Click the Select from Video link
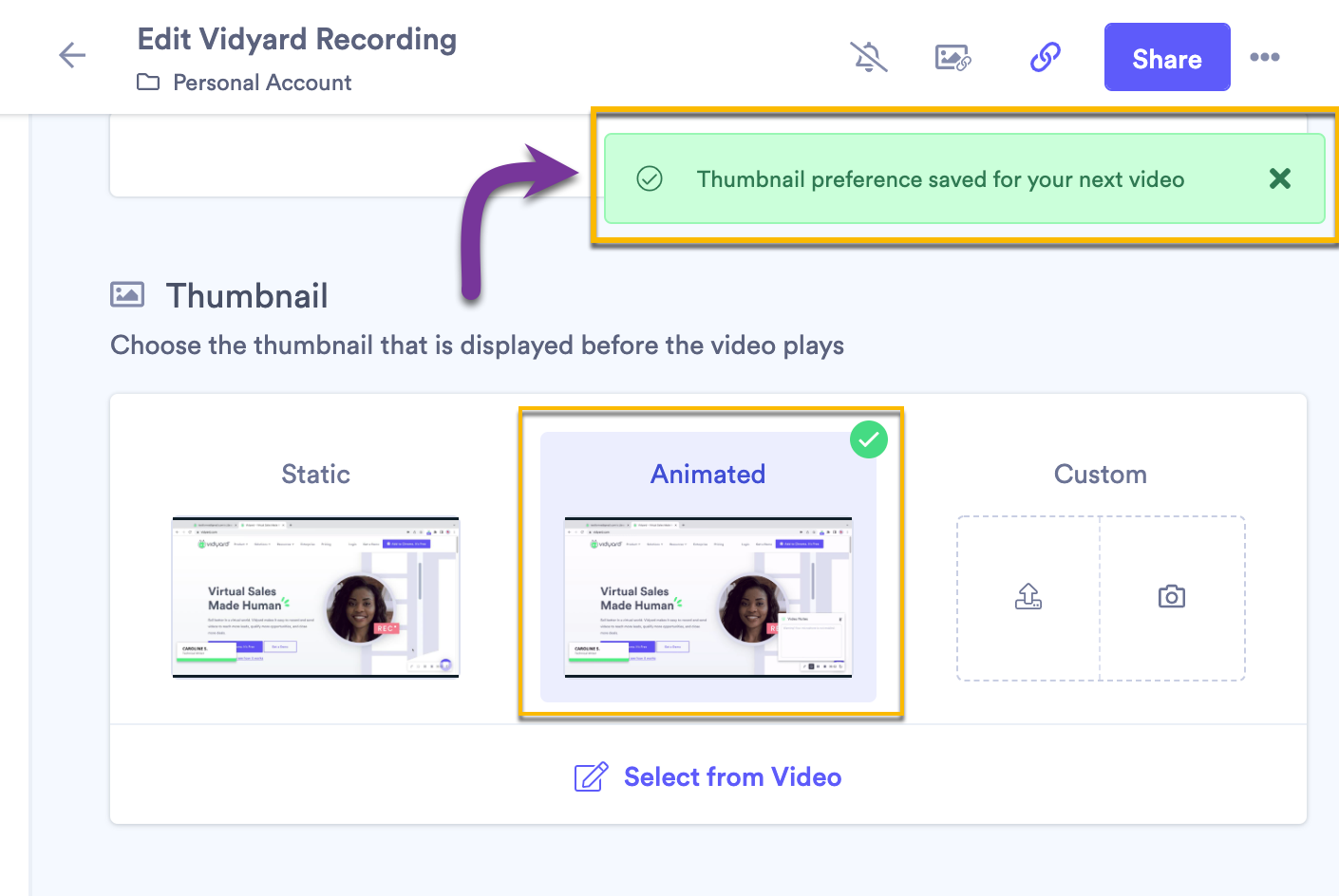 point(732,776)
